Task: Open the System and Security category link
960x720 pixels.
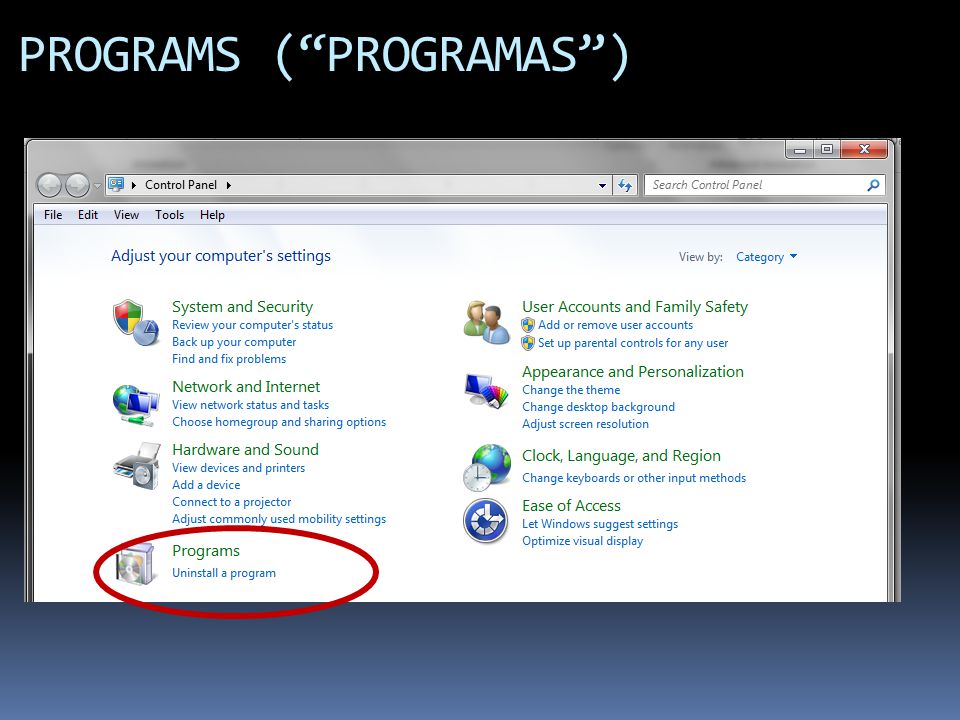Action: pos(242,307)
